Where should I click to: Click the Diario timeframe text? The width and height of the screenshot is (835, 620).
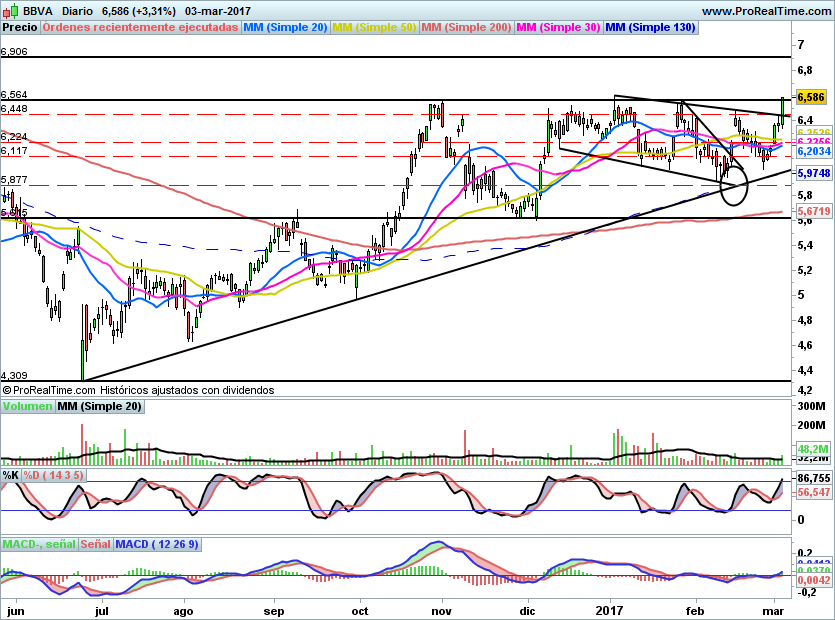click(77, 11)
